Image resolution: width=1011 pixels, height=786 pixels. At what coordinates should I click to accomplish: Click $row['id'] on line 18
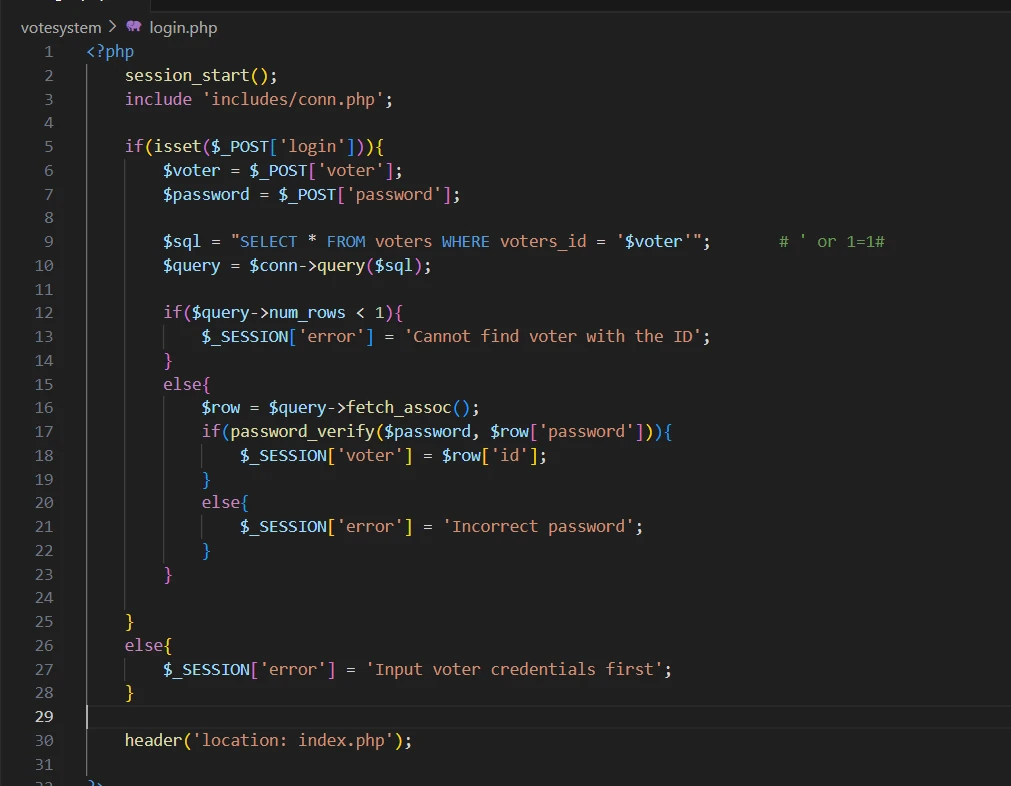point(489,456)
